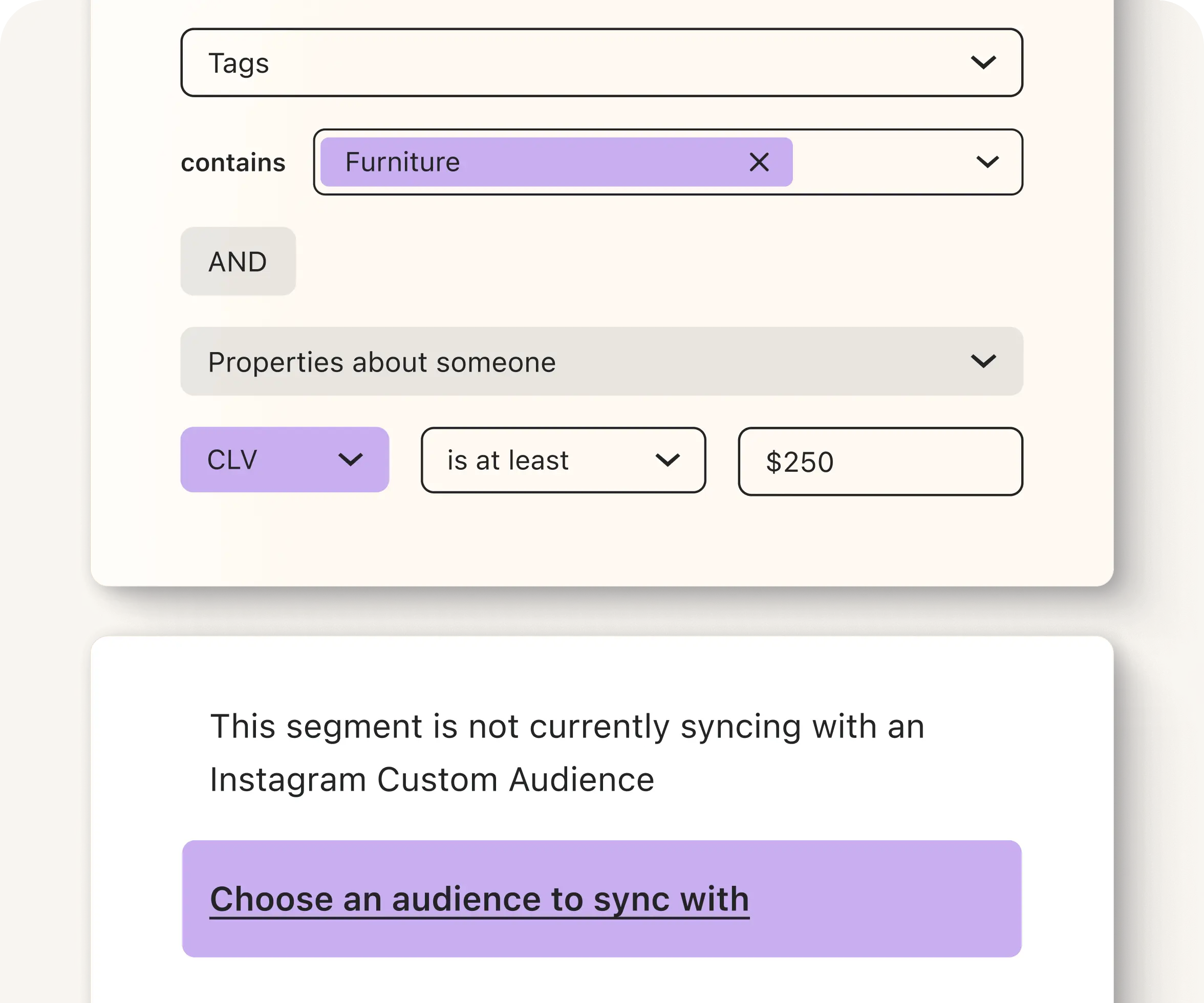The height and width of the screenshot is (1003, 1204).
Task: Select the highlighted CLV property chip
Action: point(258,460)
